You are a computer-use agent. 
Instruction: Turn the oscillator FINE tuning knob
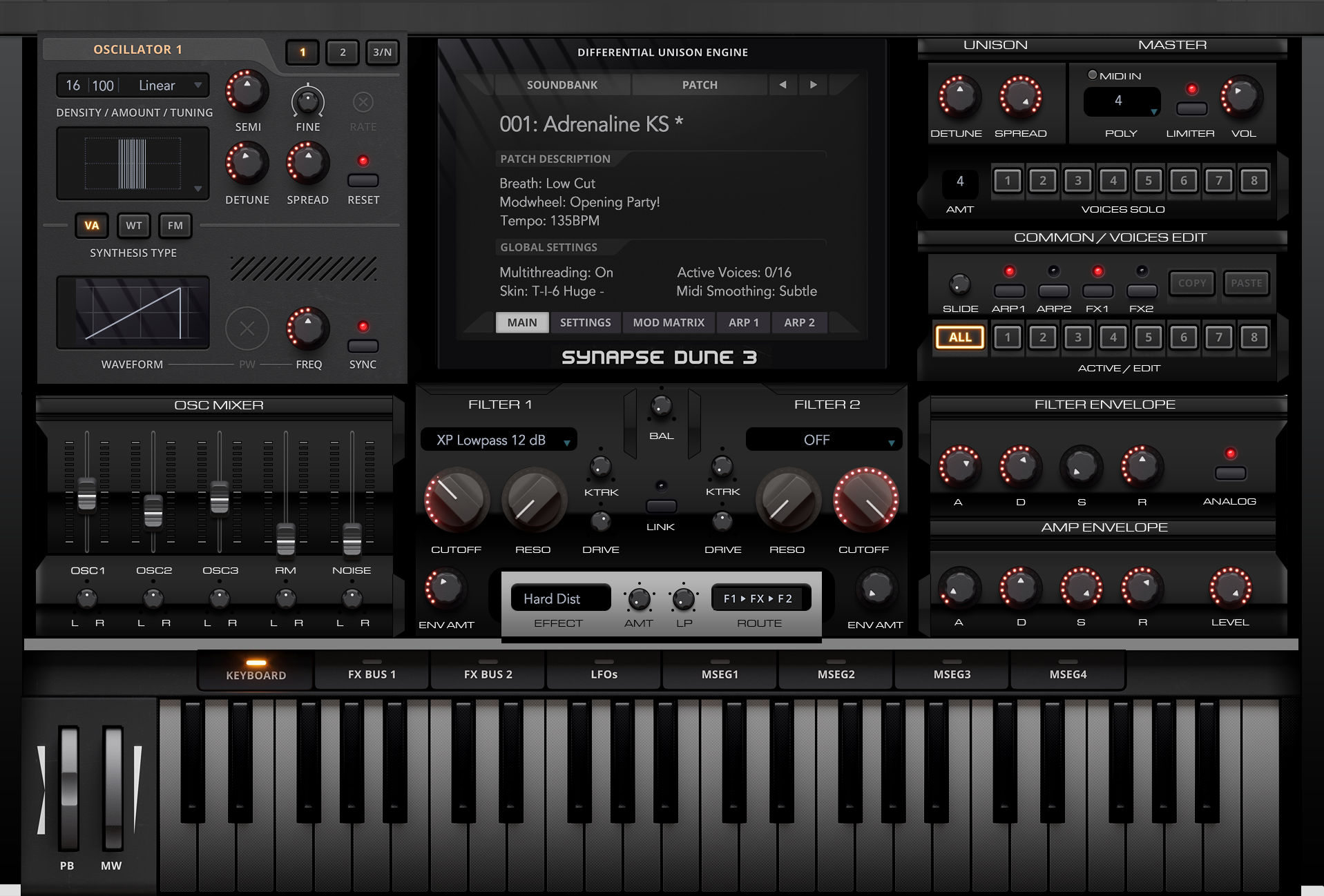[x=307, y=102]
